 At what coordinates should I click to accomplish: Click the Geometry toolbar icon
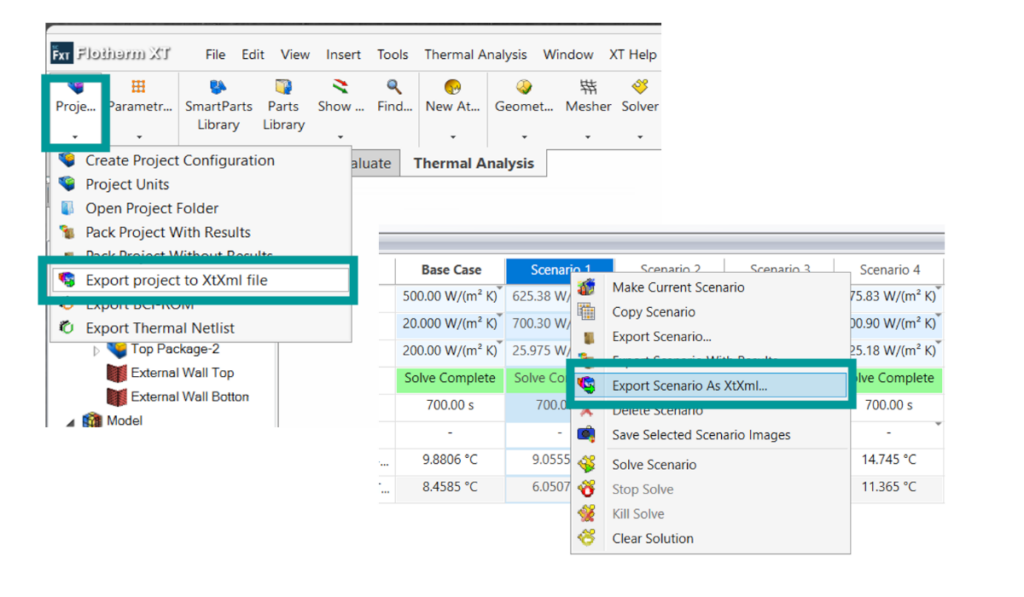click(523, 88)
